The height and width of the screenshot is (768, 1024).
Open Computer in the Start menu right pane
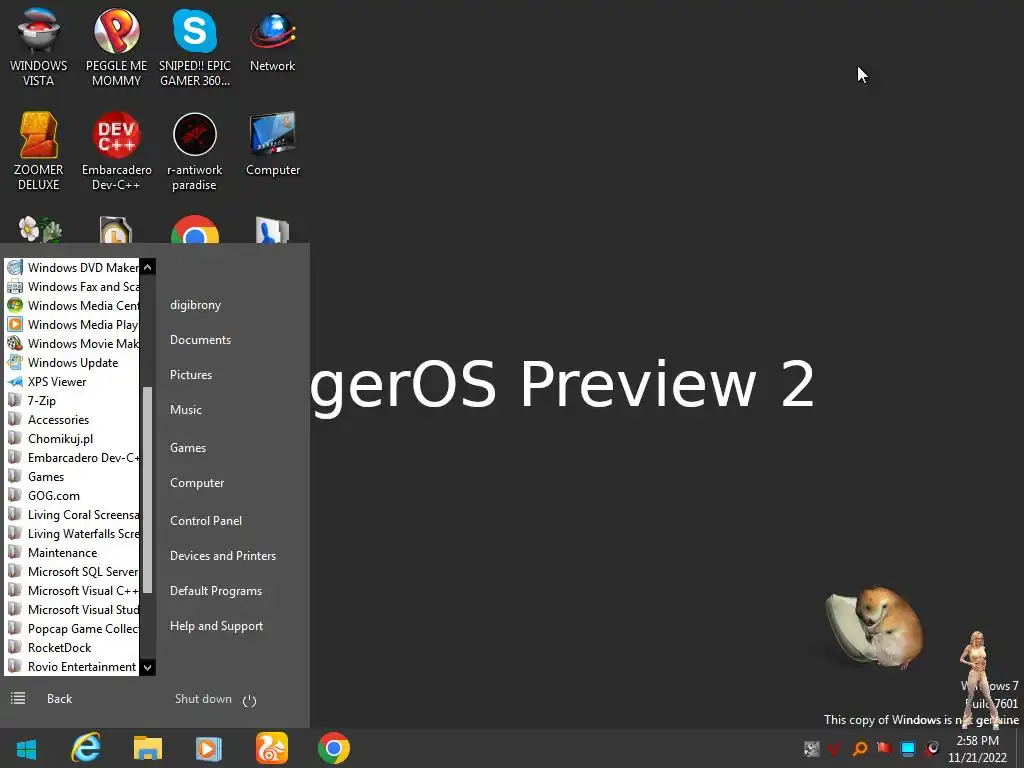(x=197, y=483)
